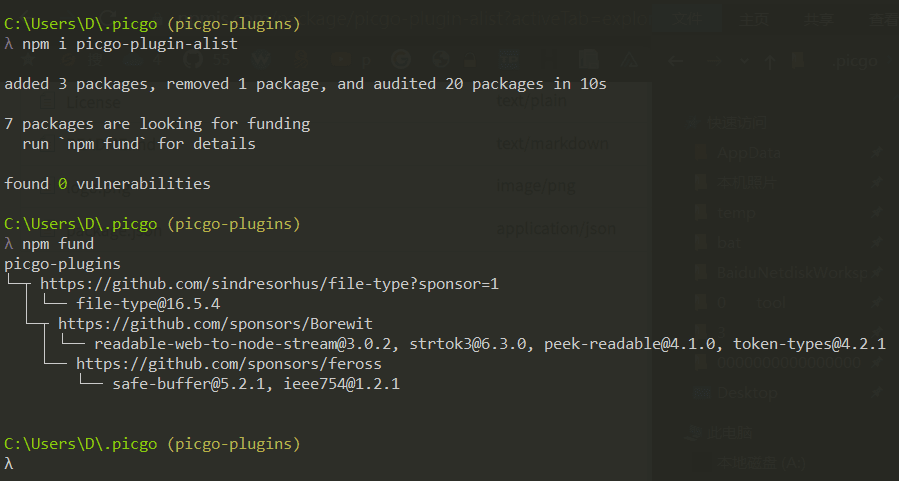Click the pin icon beside temp folder
This screenshot has width=899, height=481.
click(x=877, y=212)
